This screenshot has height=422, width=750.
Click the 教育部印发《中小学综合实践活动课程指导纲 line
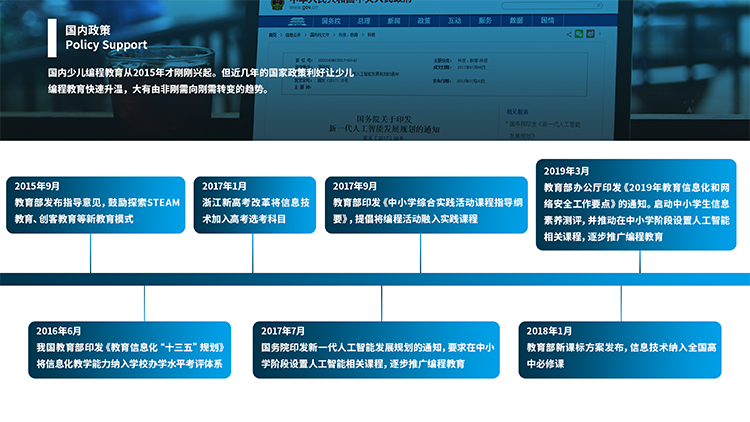pos(428,202)
